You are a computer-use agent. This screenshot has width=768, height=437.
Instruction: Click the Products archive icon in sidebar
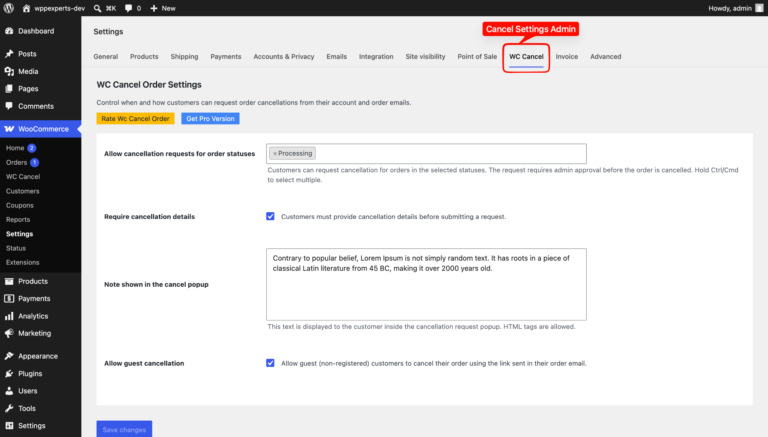coord(9,281)
